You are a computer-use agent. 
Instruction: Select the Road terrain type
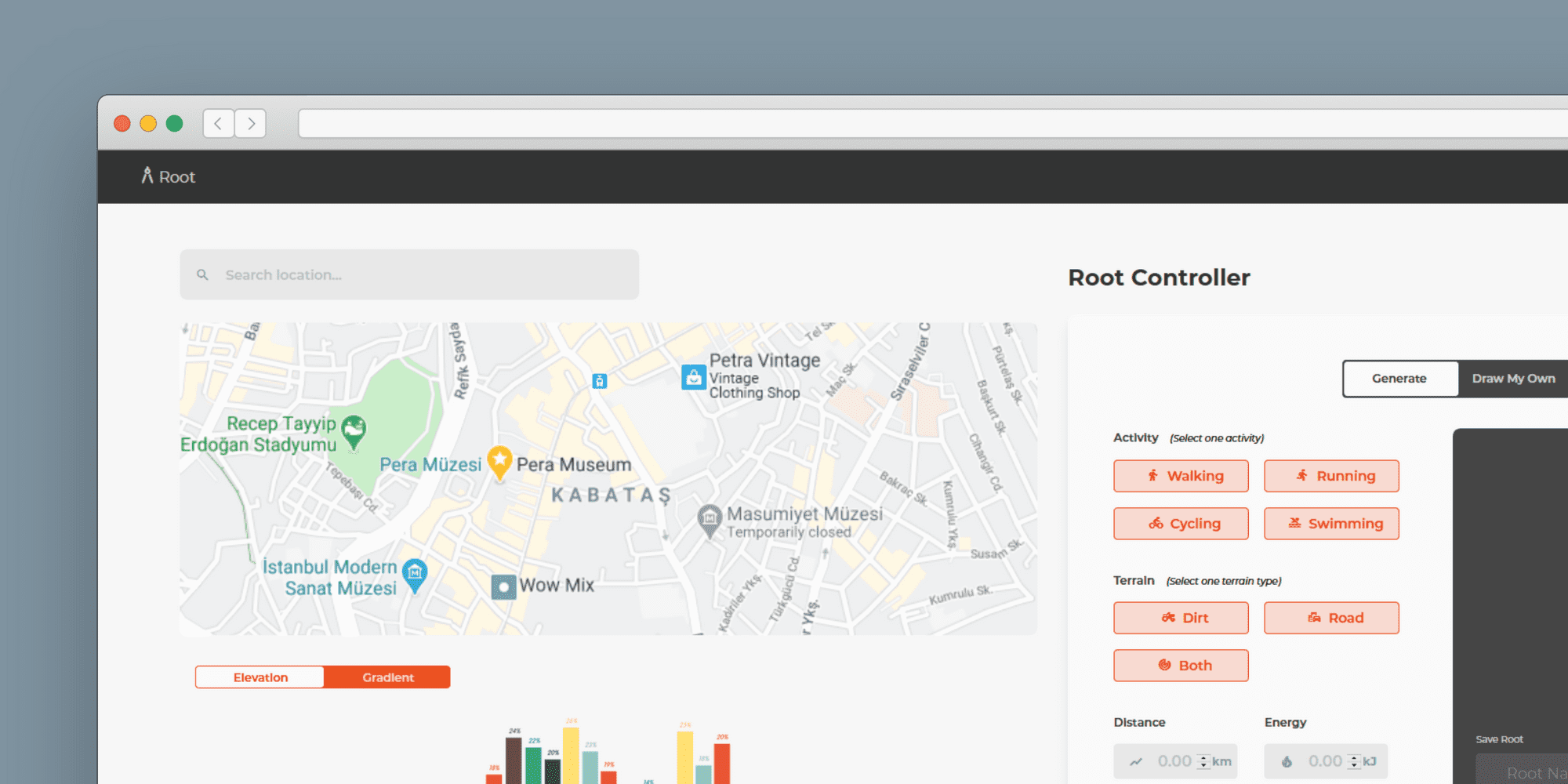coord(1331,618)
